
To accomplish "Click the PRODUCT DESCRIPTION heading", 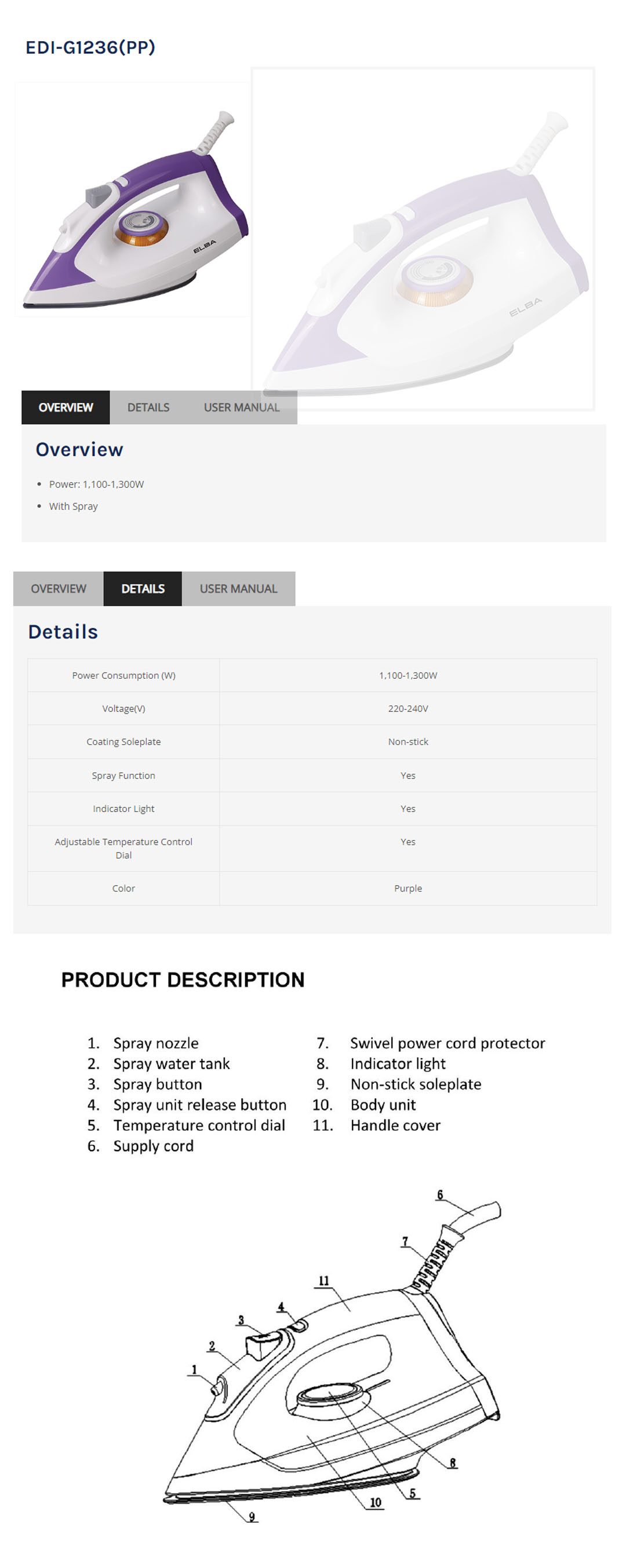I will tap(183, 979).
